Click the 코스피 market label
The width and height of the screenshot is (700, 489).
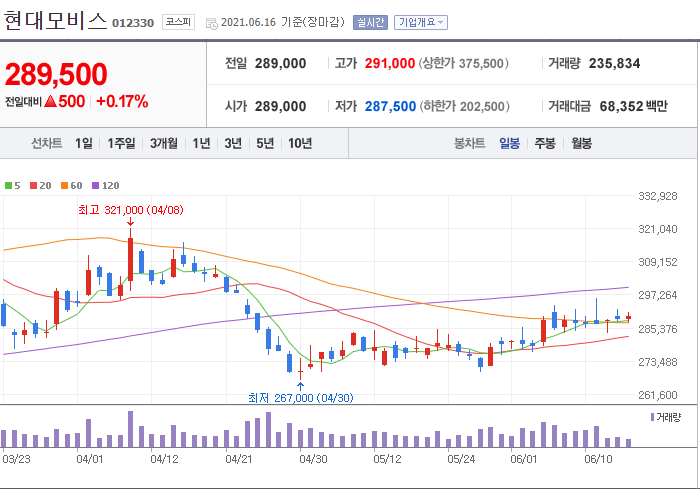(x=178, y=22)
